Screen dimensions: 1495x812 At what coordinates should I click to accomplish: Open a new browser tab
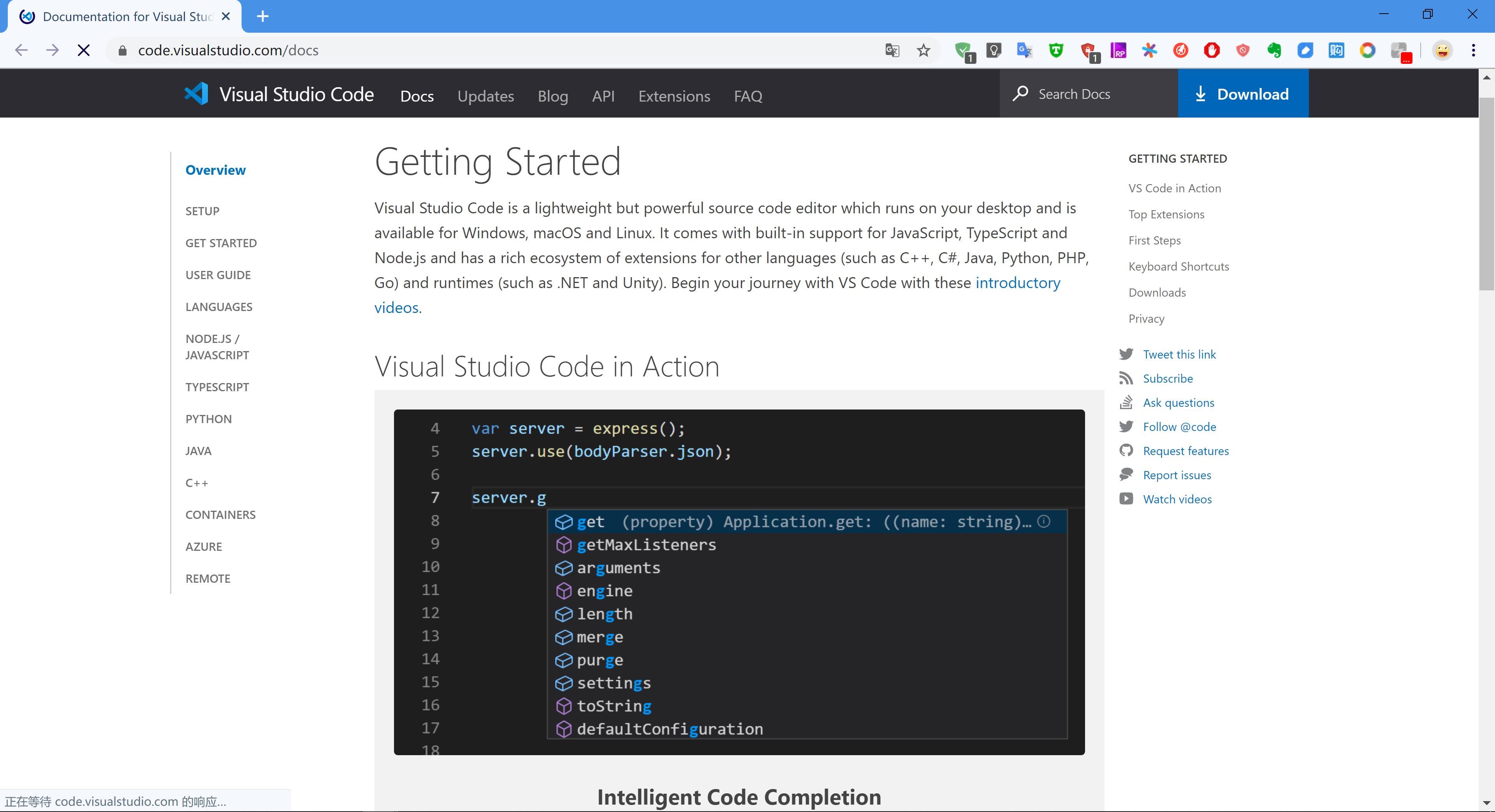262,16
